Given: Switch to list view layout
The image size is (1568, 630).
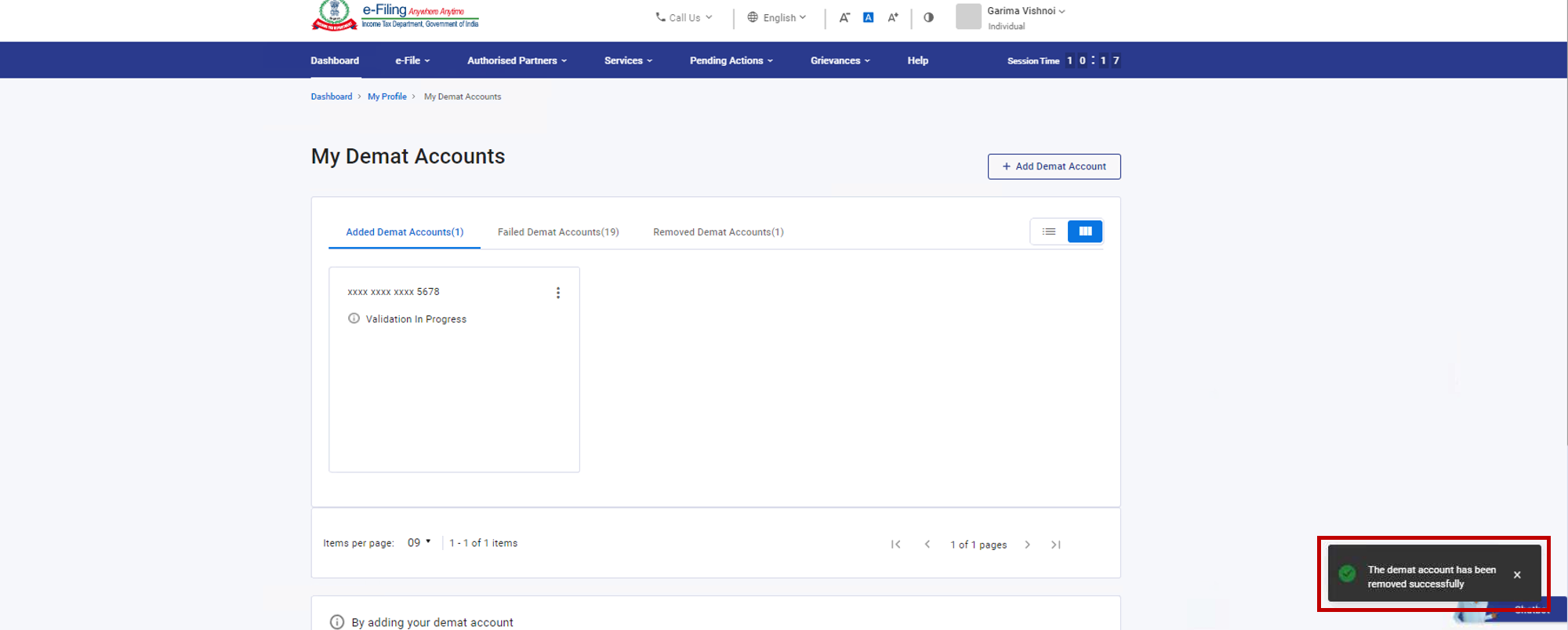Looking at the screenshot, I should pyautogui.click(x=1049, y=231).
